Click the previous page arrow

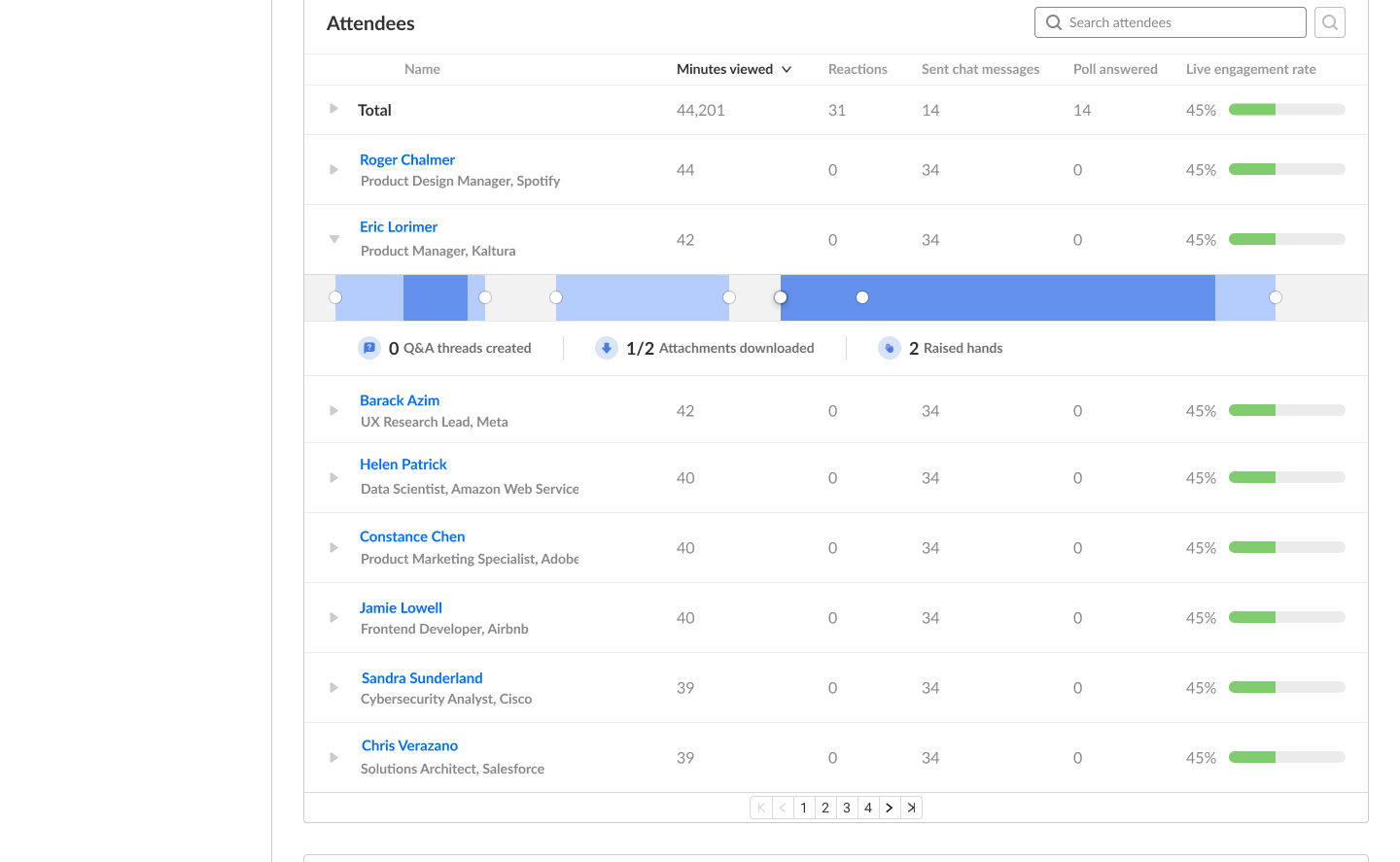(x=783, y=808)
